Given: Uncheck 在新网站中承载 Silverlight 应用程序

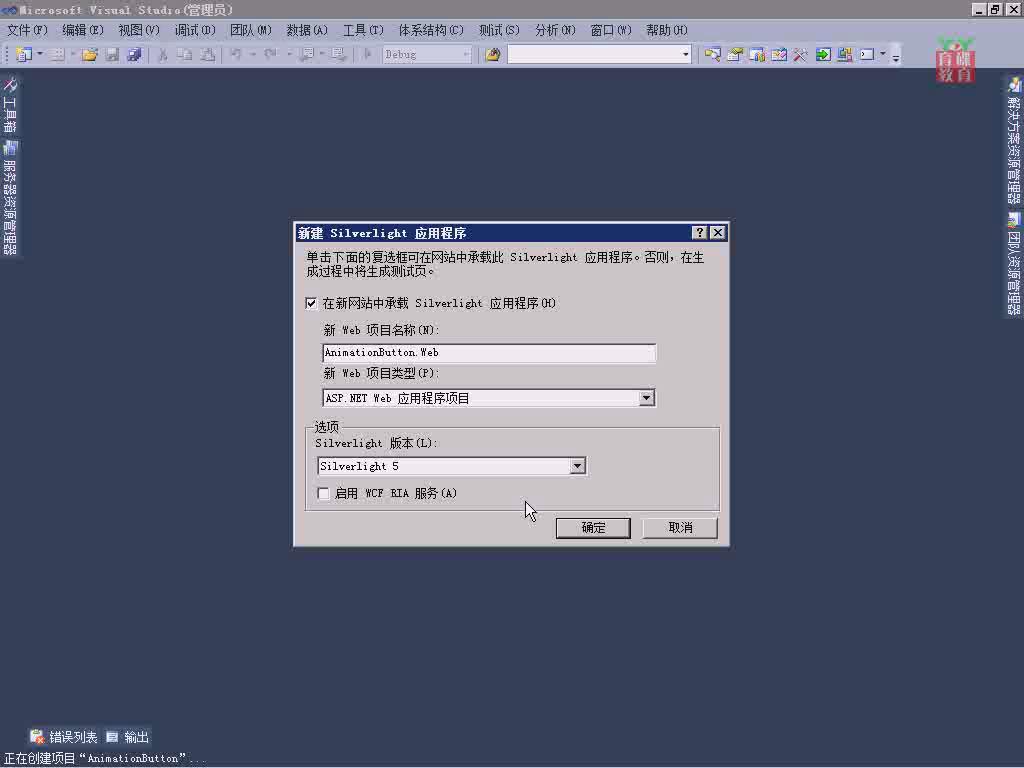Looking at the screenshot, I should (x=312, y=304).
